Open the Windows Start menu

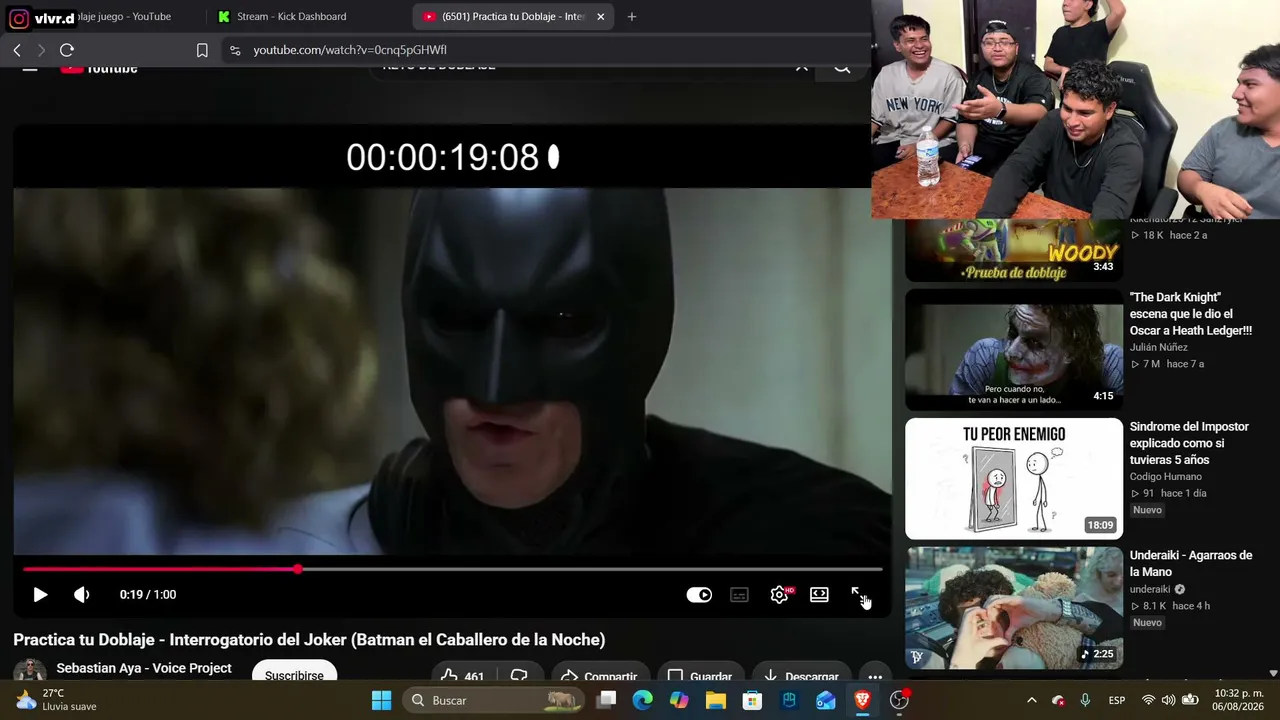(381, 700)
